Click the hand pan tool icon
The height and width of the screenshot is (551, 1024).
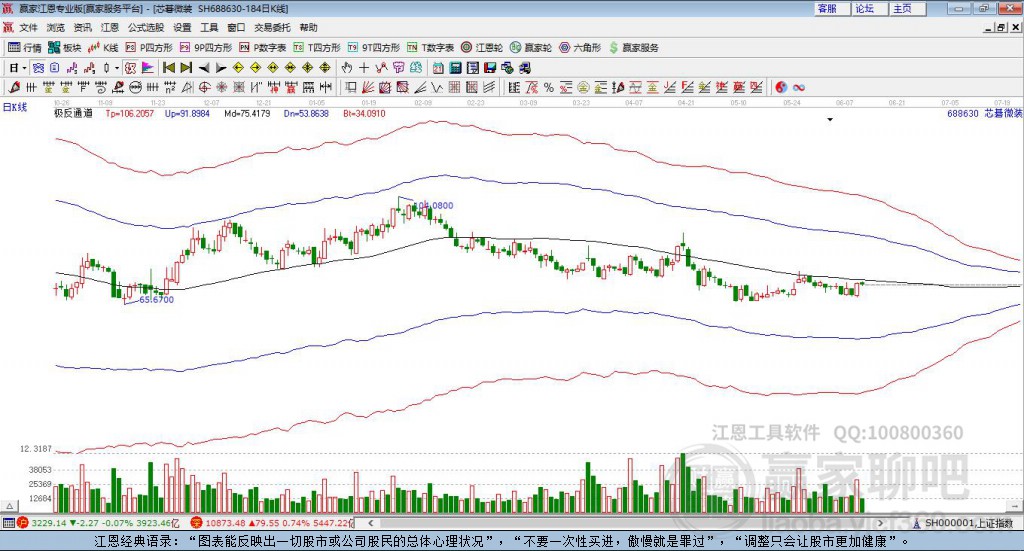click(346, 68)
